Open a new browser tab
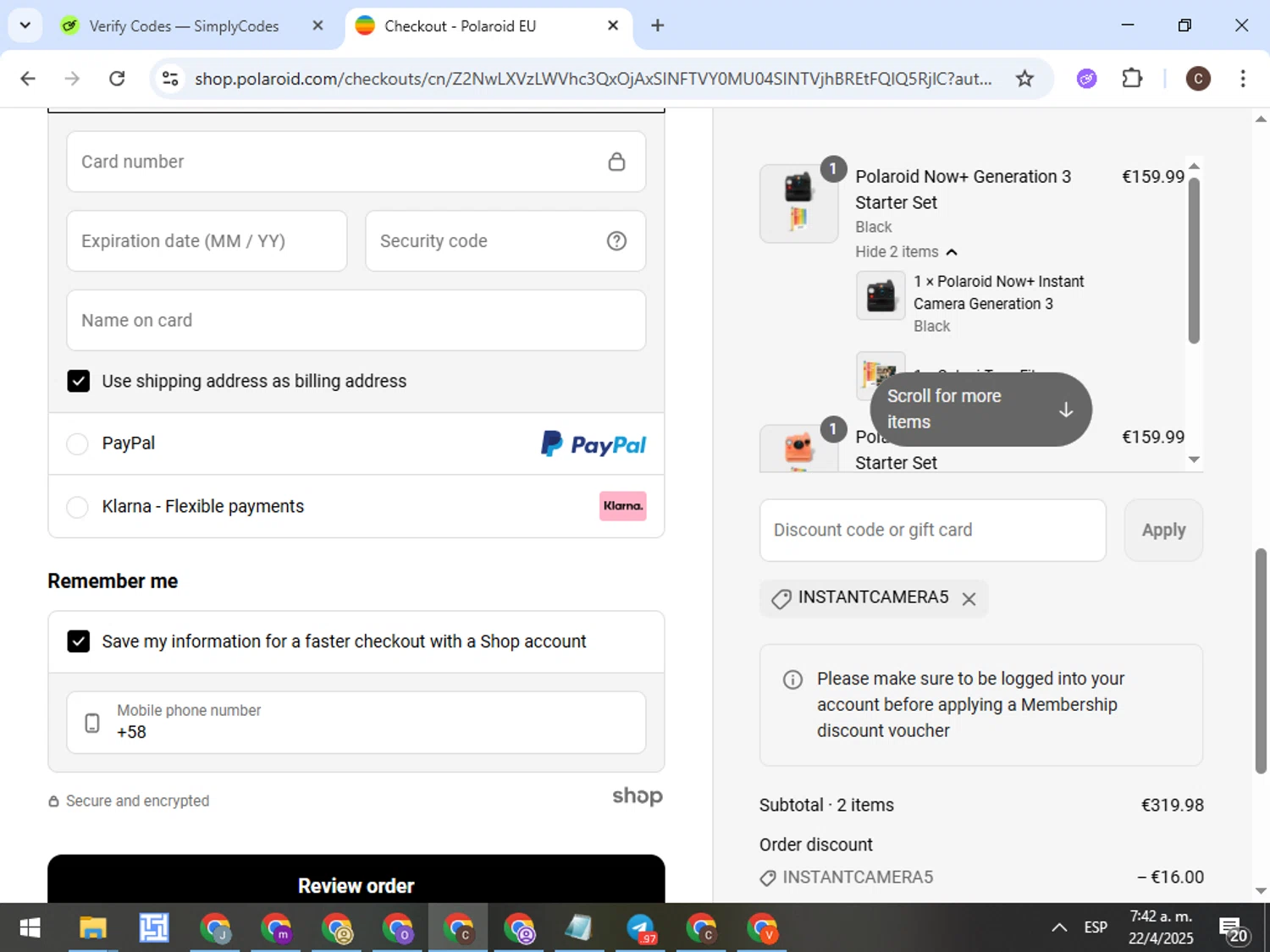1270x952 pixels. point(657,25)
